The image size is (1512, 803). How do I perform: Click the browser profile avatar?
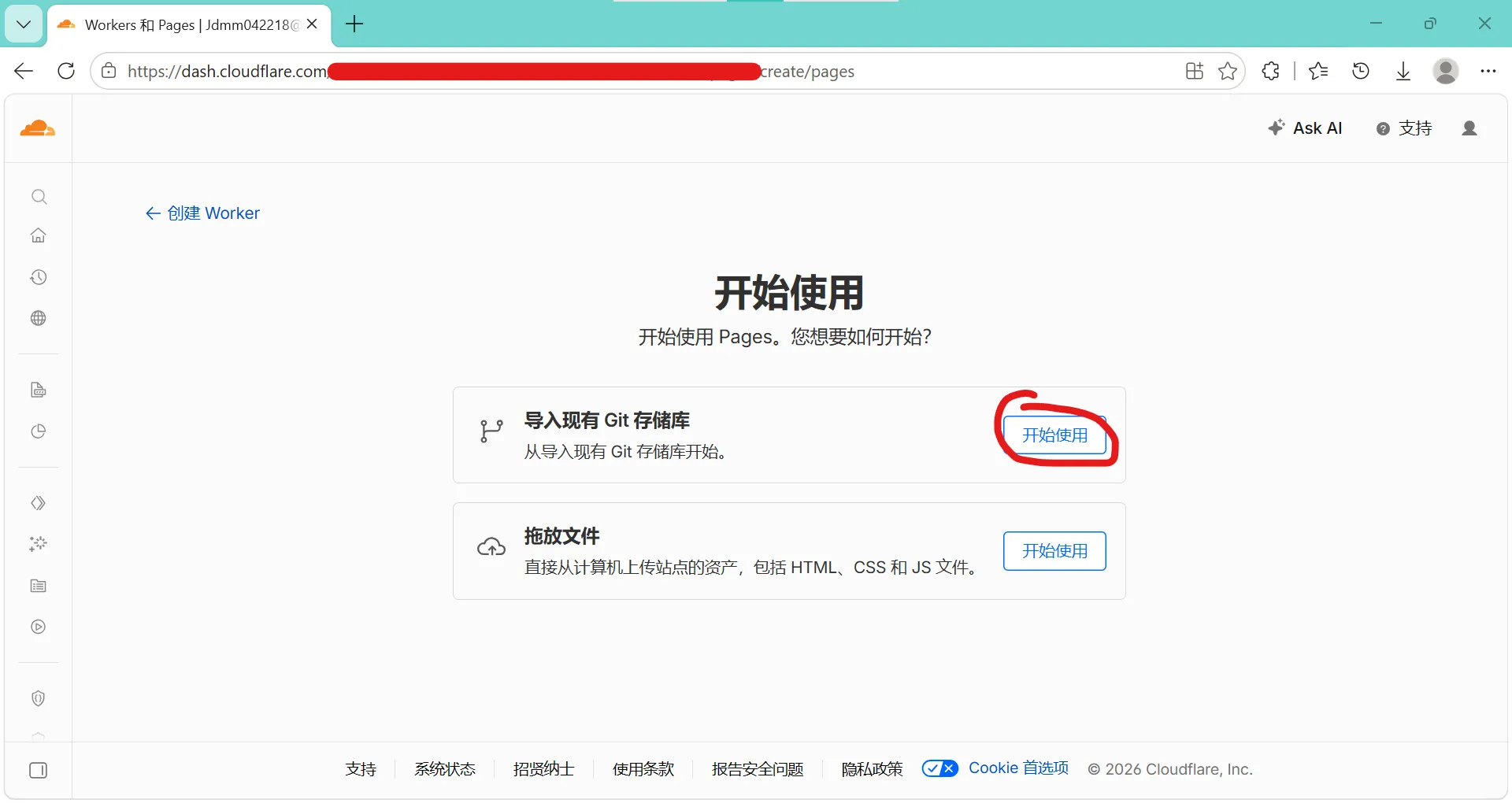tap(1446, 71)
